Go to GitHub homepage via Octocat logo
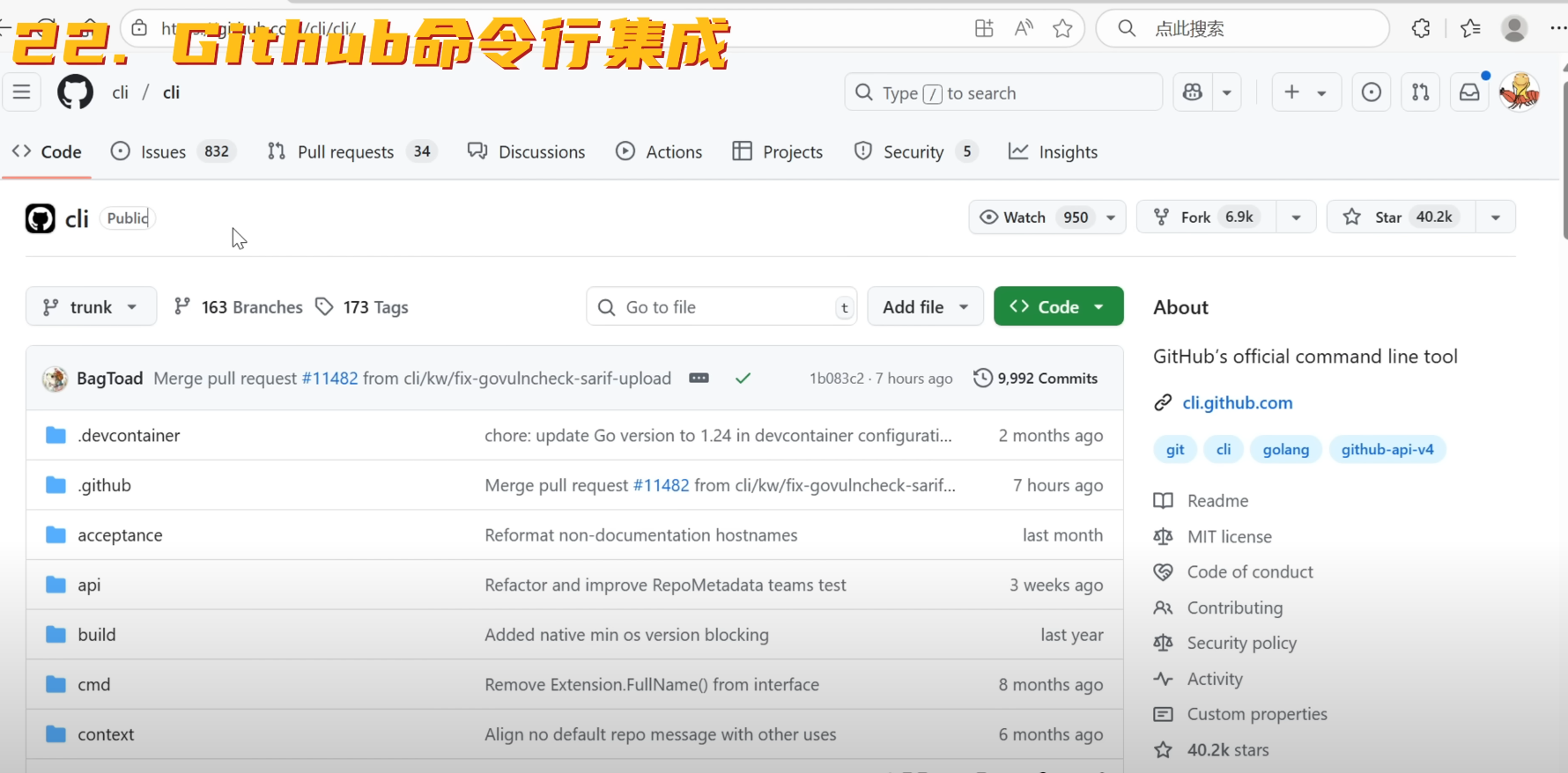This screenshot has width=1568, height=773. coord(75,92)
